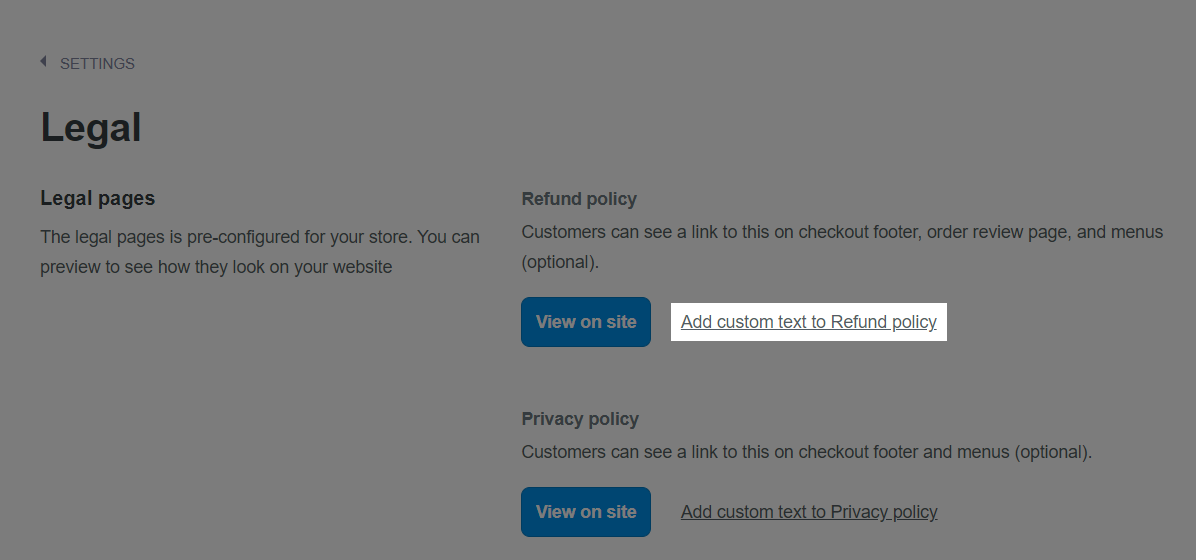Click the line 'preview to see how they look'

coord(216,267)
